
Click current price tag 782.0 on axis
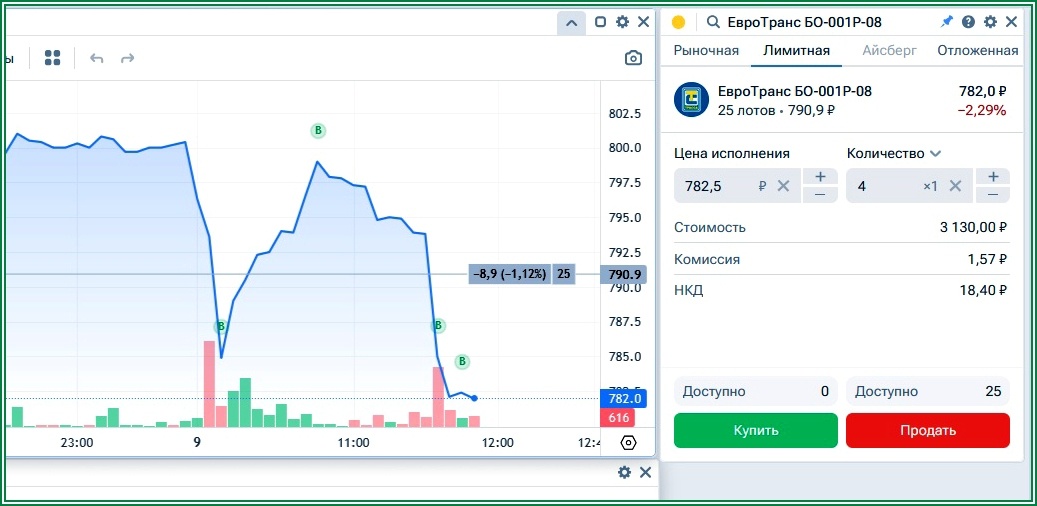tap(624, 398)
